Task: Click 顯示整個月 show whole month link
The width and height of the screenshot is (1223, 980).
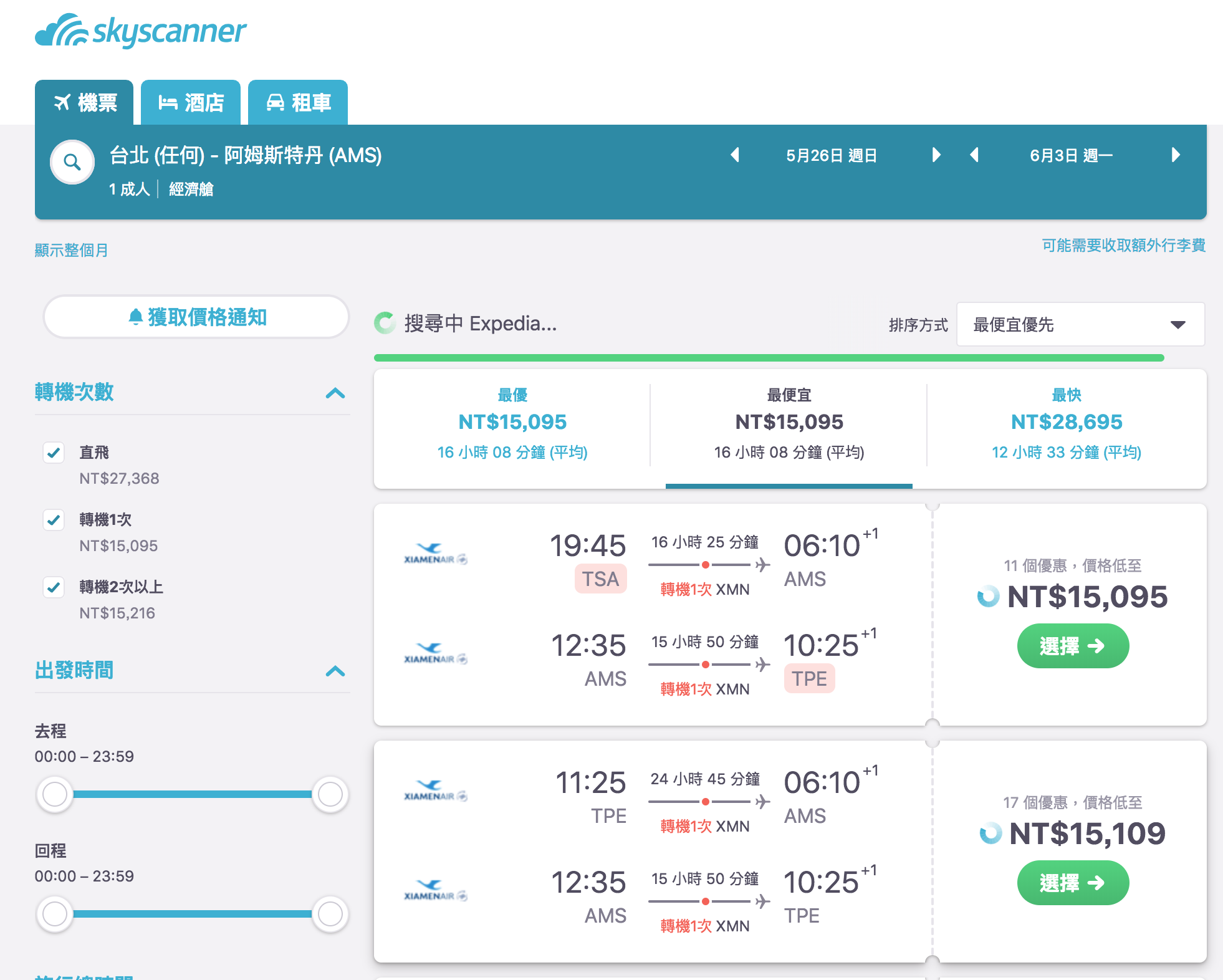Action: (x=71, y=250)
